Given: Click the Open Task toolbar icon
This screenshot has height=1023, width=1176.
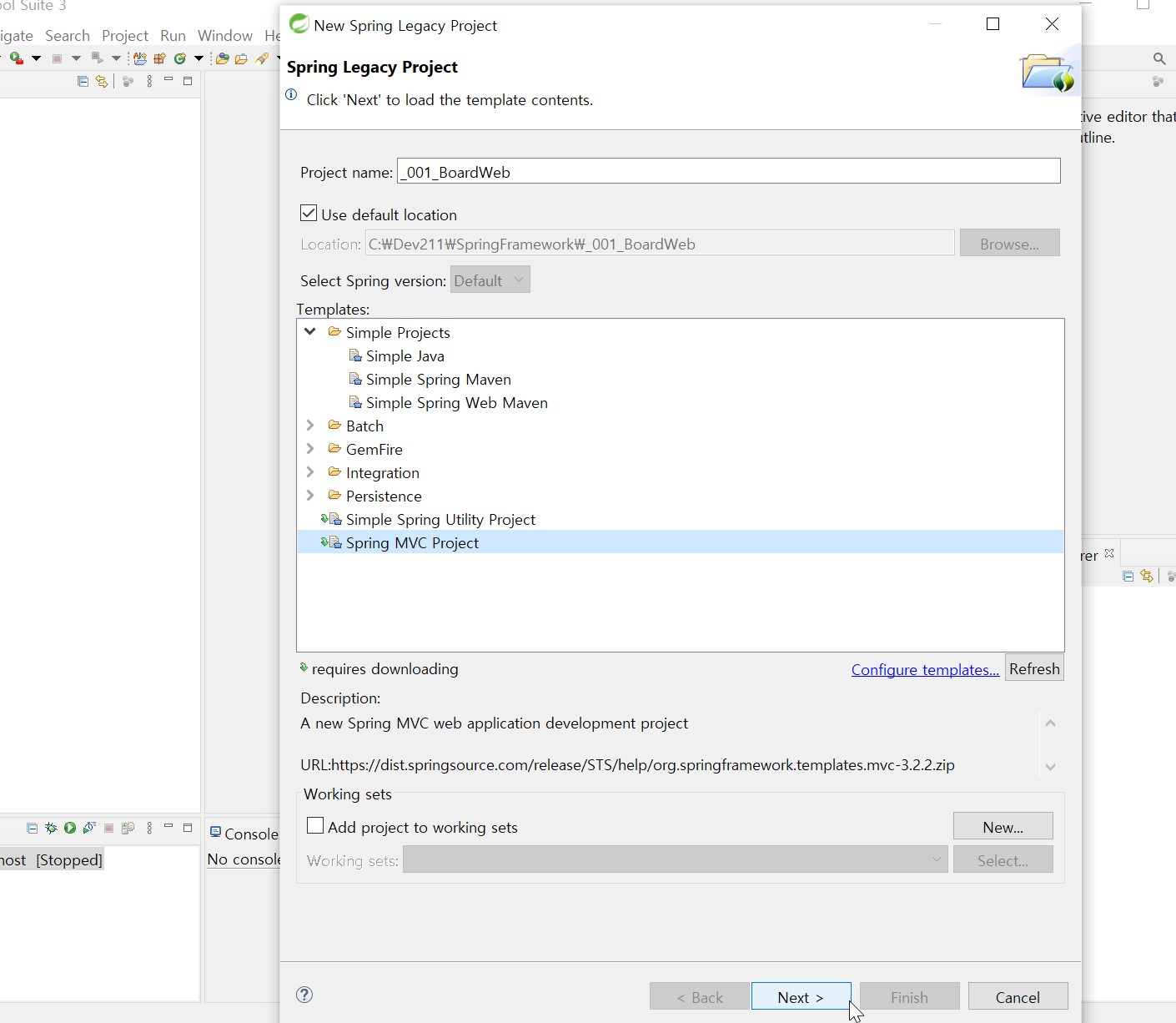Looking at the screenshot, I should point(241,58).
